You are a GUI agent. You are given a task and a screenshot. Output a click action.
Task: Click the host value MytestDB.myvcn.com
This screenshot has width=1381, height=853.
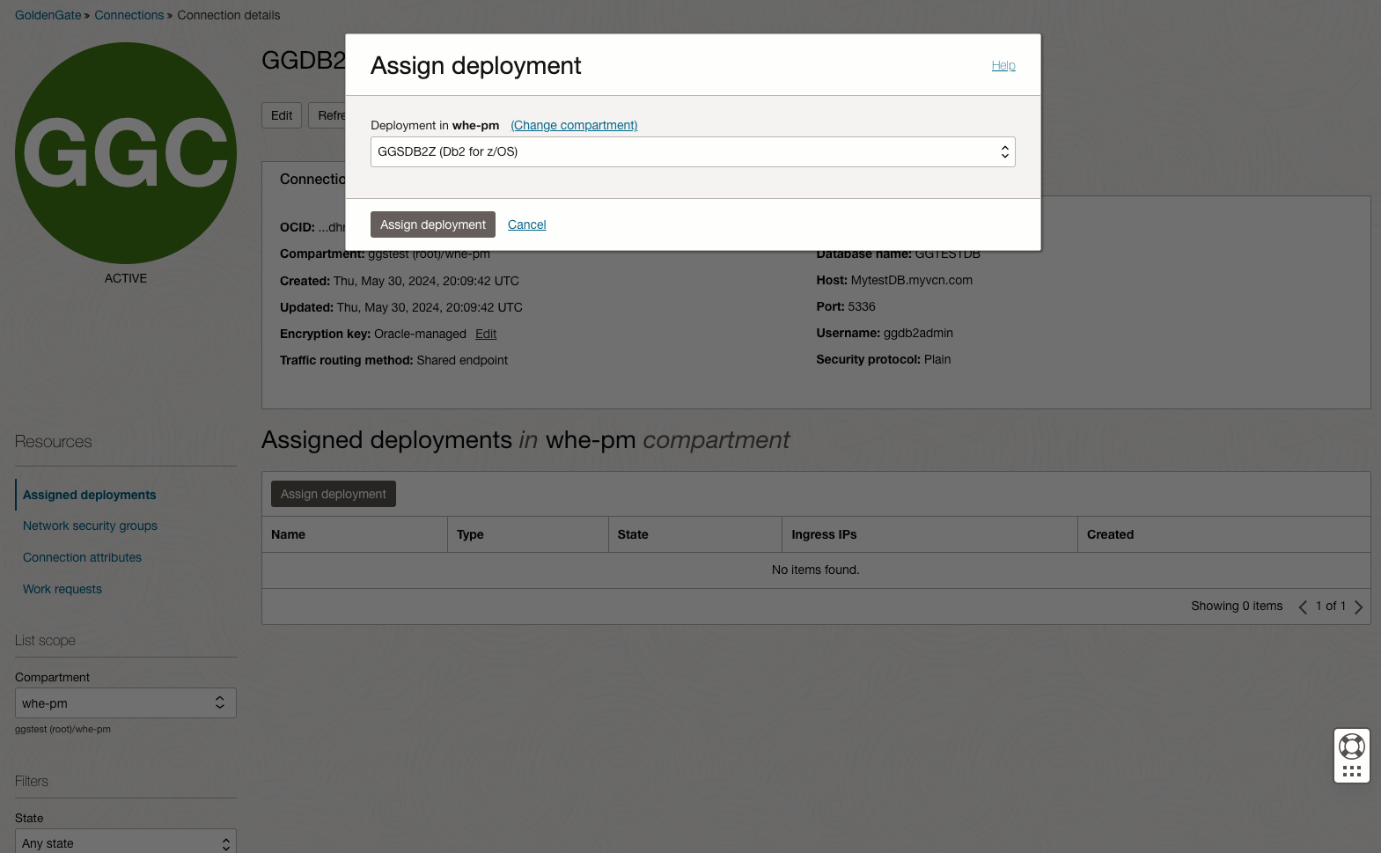pos(912,280)
